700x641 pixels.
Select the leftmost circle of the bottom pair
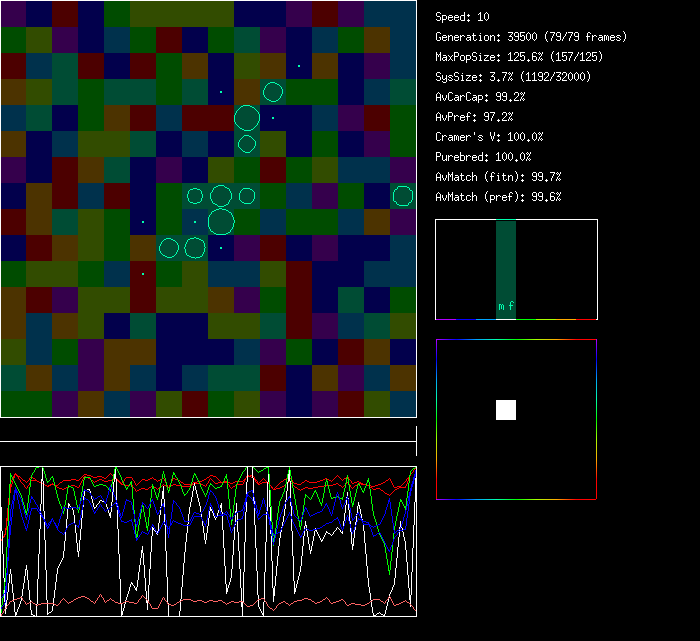tap(169, 247)
